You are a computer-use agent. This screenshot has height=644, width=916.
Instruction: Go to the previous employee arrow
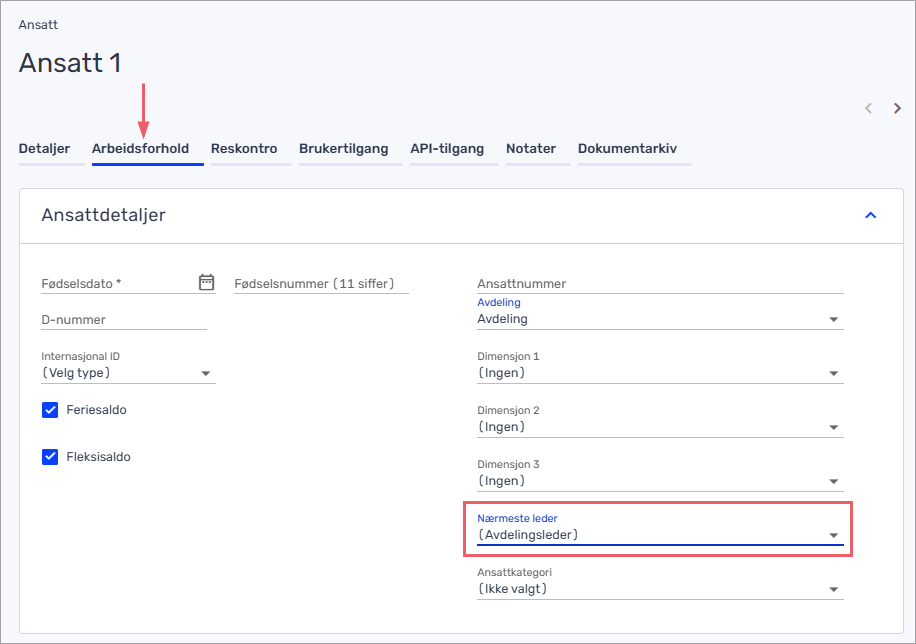click(x=869, y=108)
